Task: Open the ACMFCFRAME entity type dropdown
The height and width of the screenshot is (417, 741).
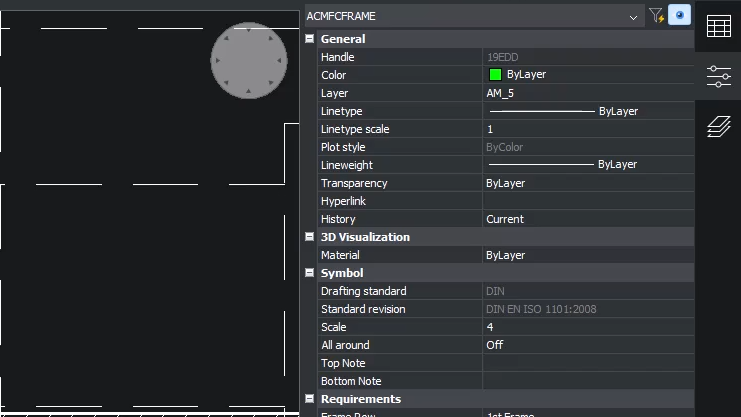Action: pos(633,17)
